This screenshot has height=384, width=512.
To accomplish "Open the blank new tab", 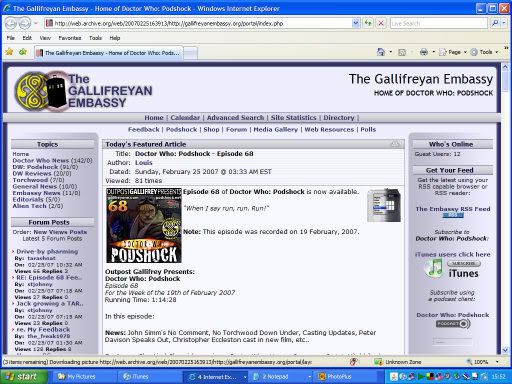I will pos(190,53).
